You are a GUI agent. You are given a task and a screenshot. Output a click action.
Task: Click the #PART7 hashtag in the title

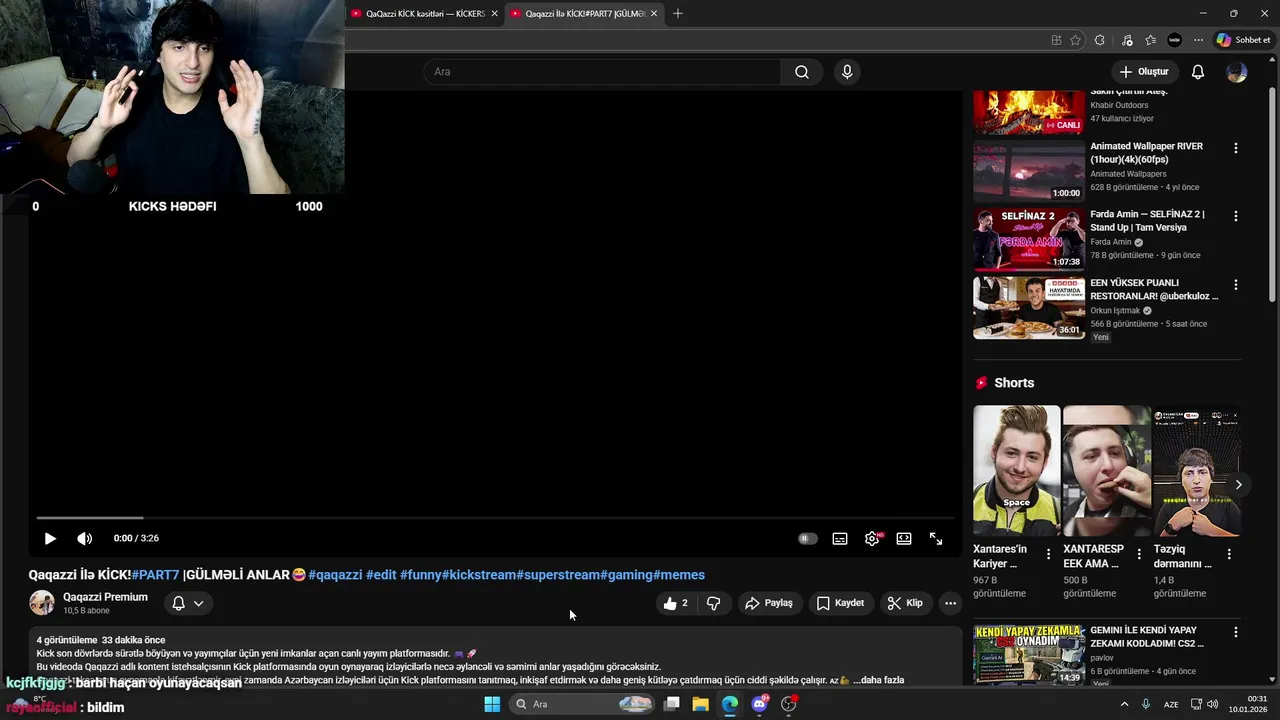[155, 575]
